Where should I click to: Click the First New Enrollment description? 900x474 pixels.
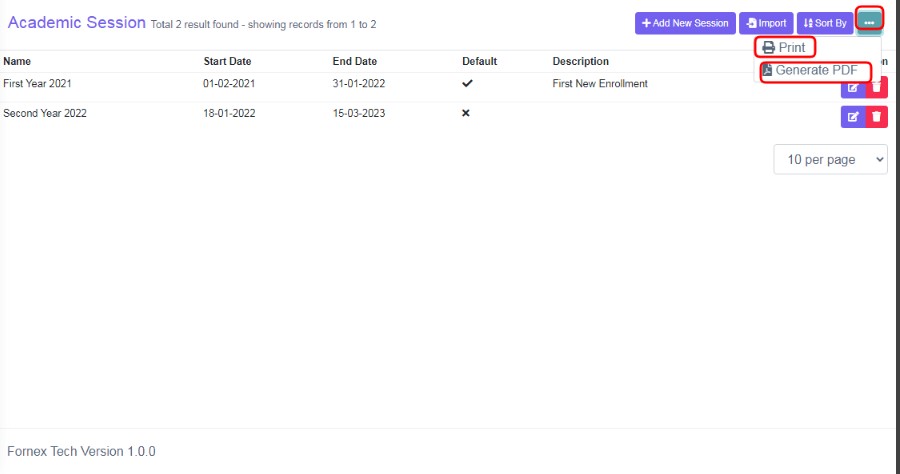click(x=600, y=83)
